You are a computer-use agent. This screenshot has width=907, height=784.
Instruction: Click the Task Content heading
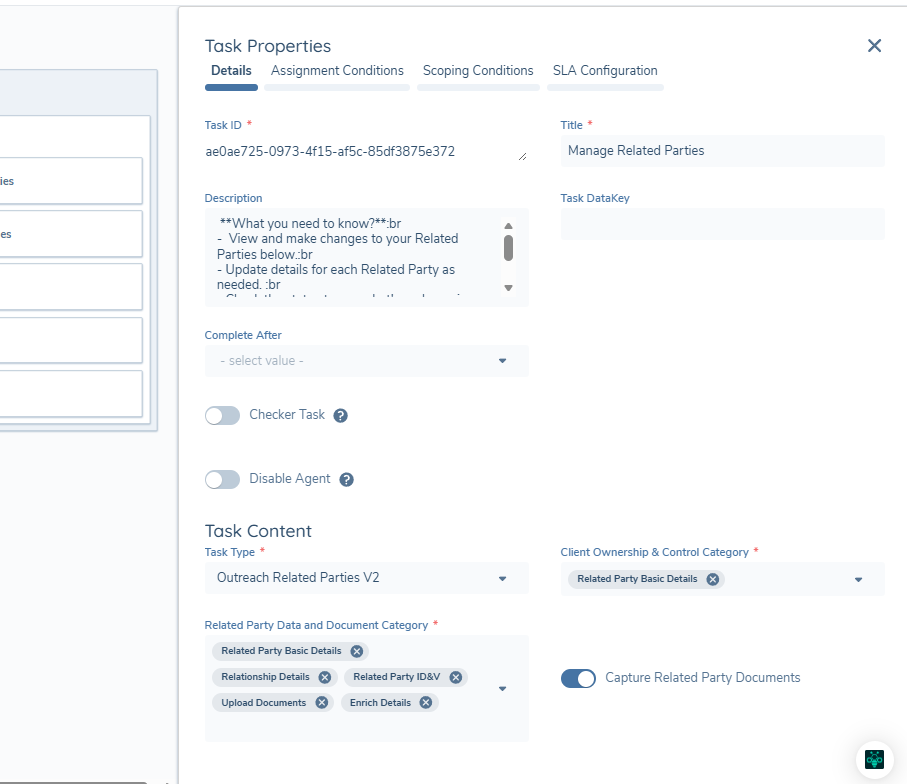pyautogui.click(x=258, y=531)
